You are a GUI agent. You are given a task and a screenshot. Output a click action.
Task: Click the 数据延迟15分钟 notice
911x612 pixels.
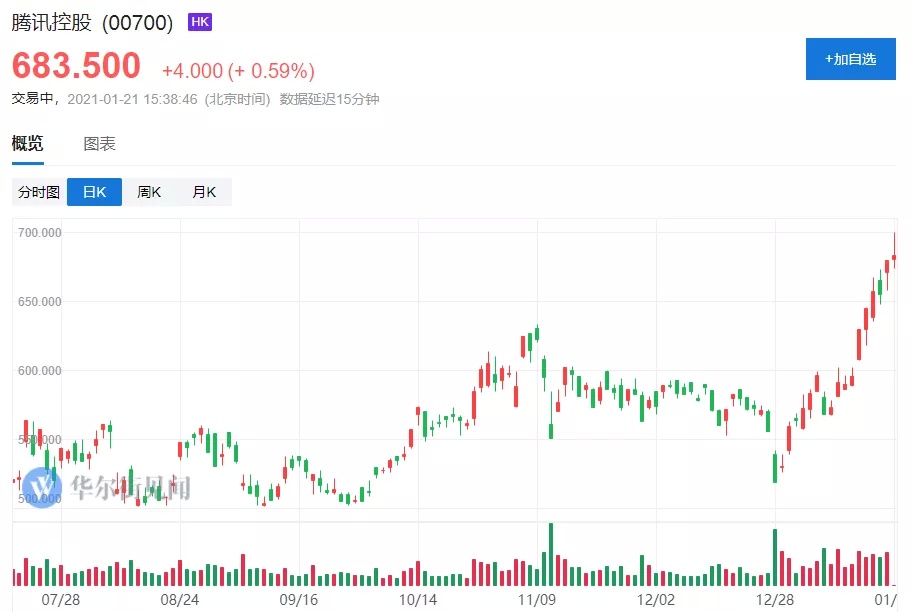(x=329, y=99)
